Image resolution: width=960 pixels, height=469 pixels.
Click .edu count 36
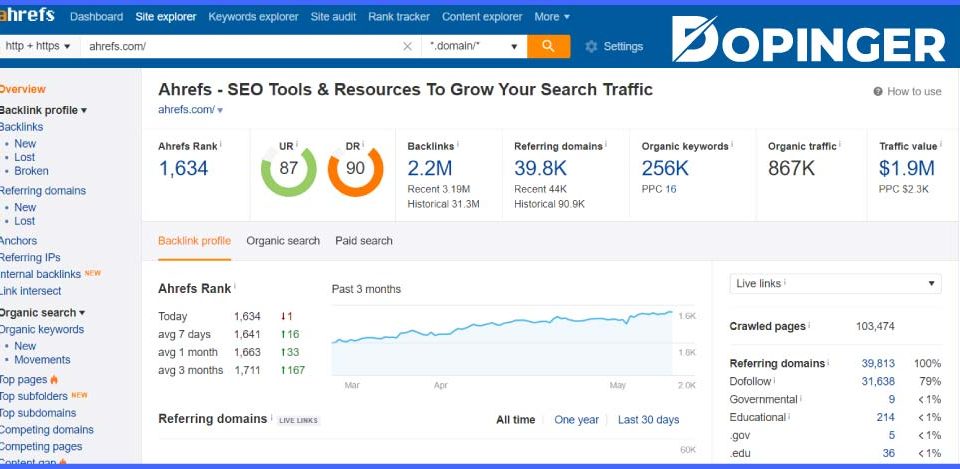point(889,454)
